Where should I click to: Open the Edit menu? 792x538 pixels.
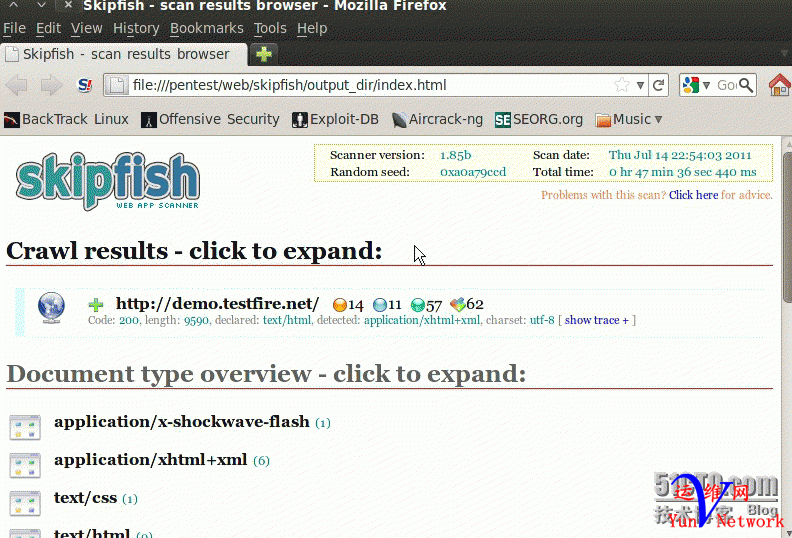48,28
